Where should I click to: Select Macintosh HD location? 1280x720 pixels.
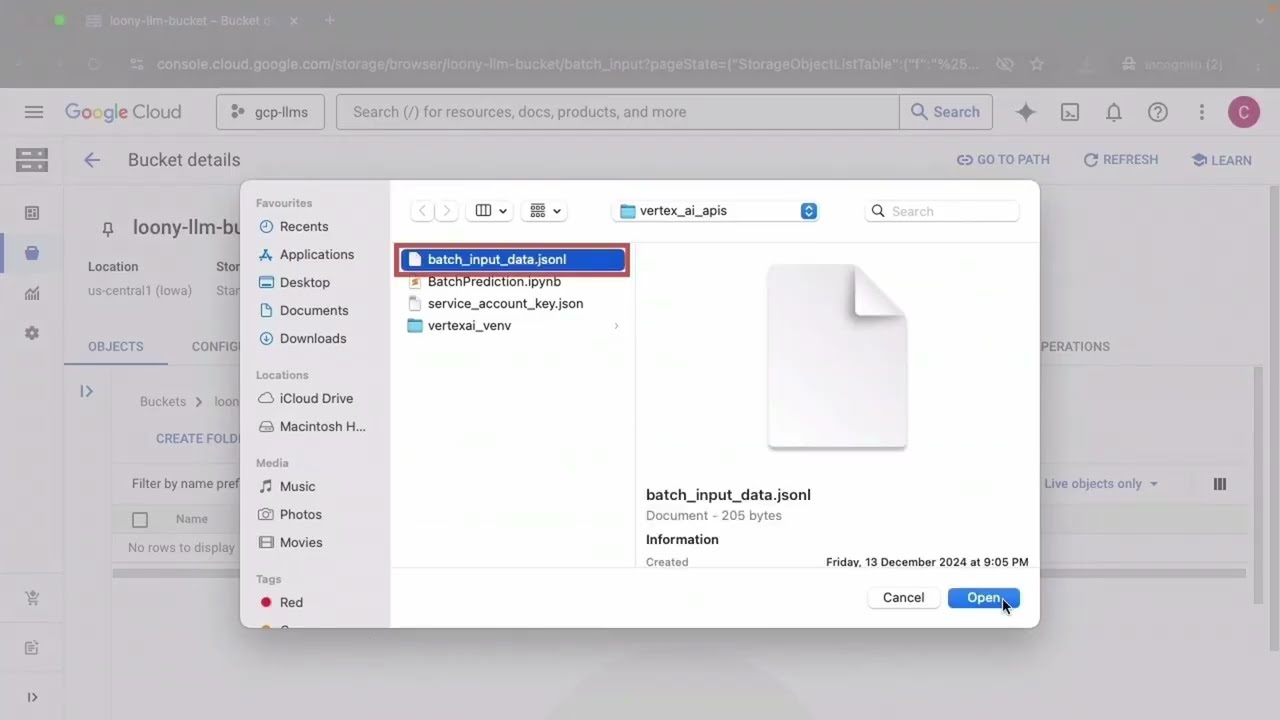coord(322,427)
